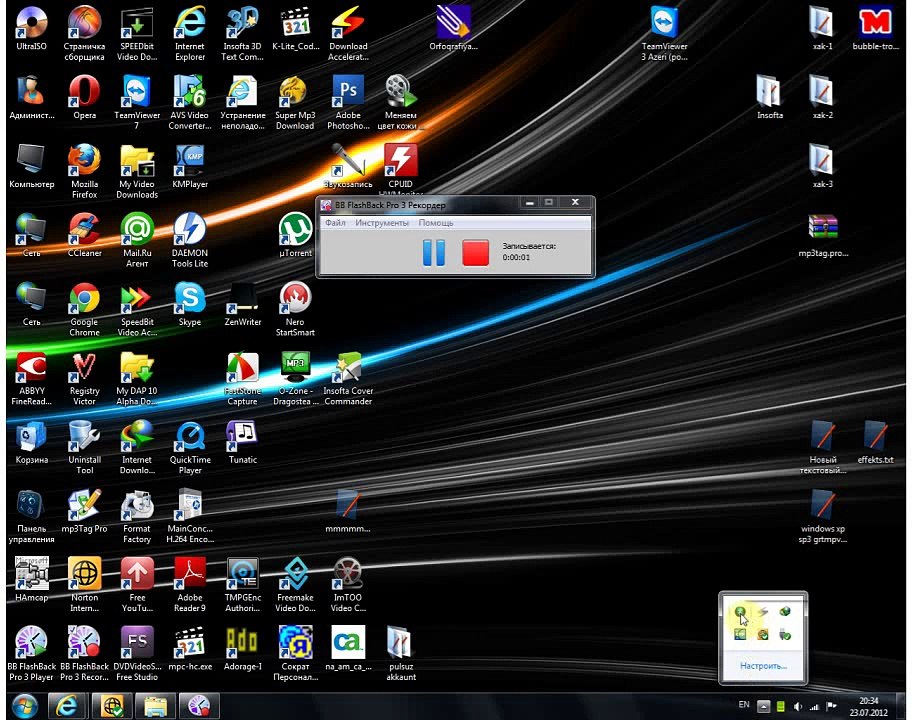
Task: Select the TeamViewer 3 Azeri shortcut
Action: (664, 34)
